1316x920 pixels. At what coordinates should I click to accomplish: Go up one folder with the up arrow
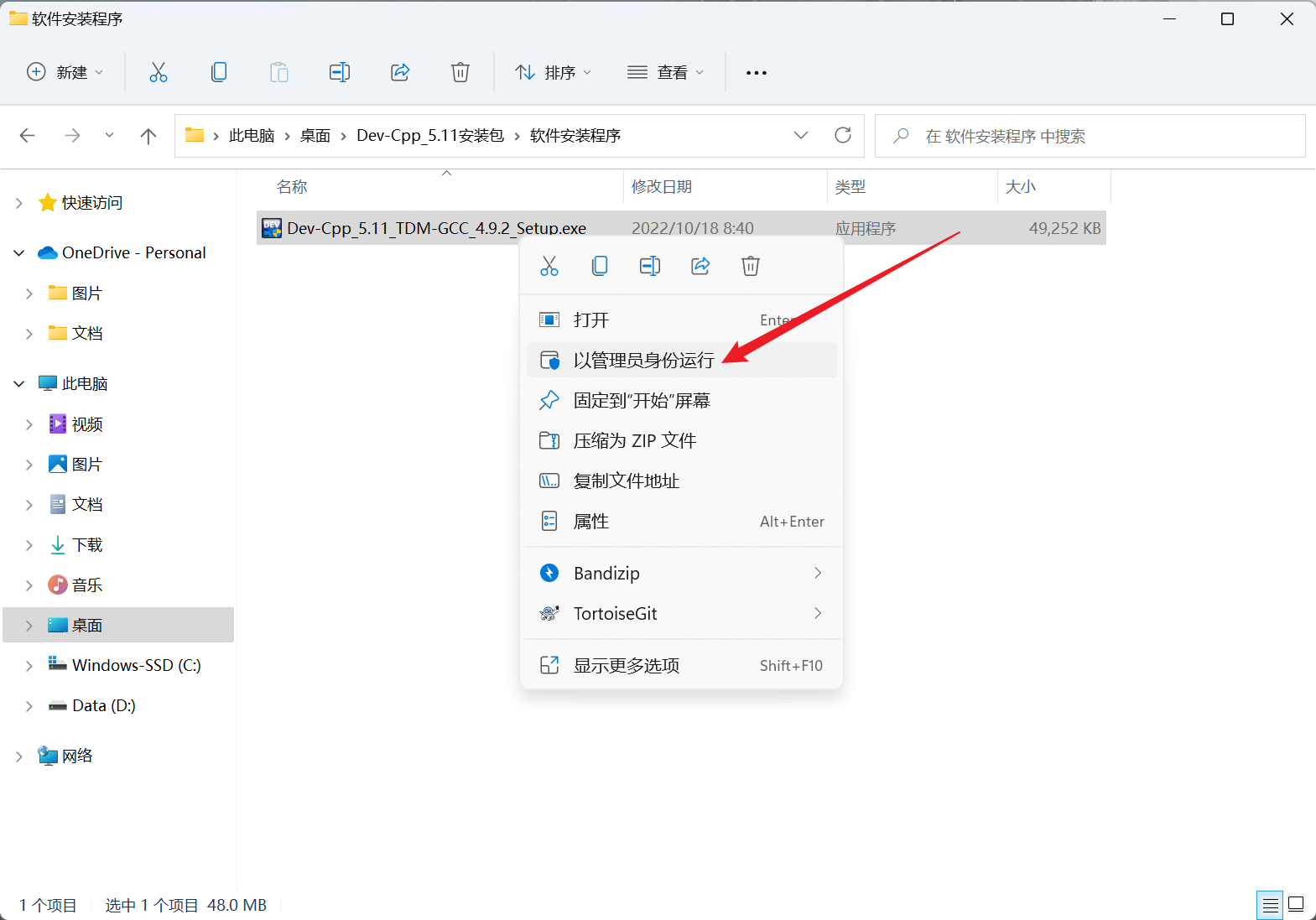pyautogui.click(x=148, y=136)
